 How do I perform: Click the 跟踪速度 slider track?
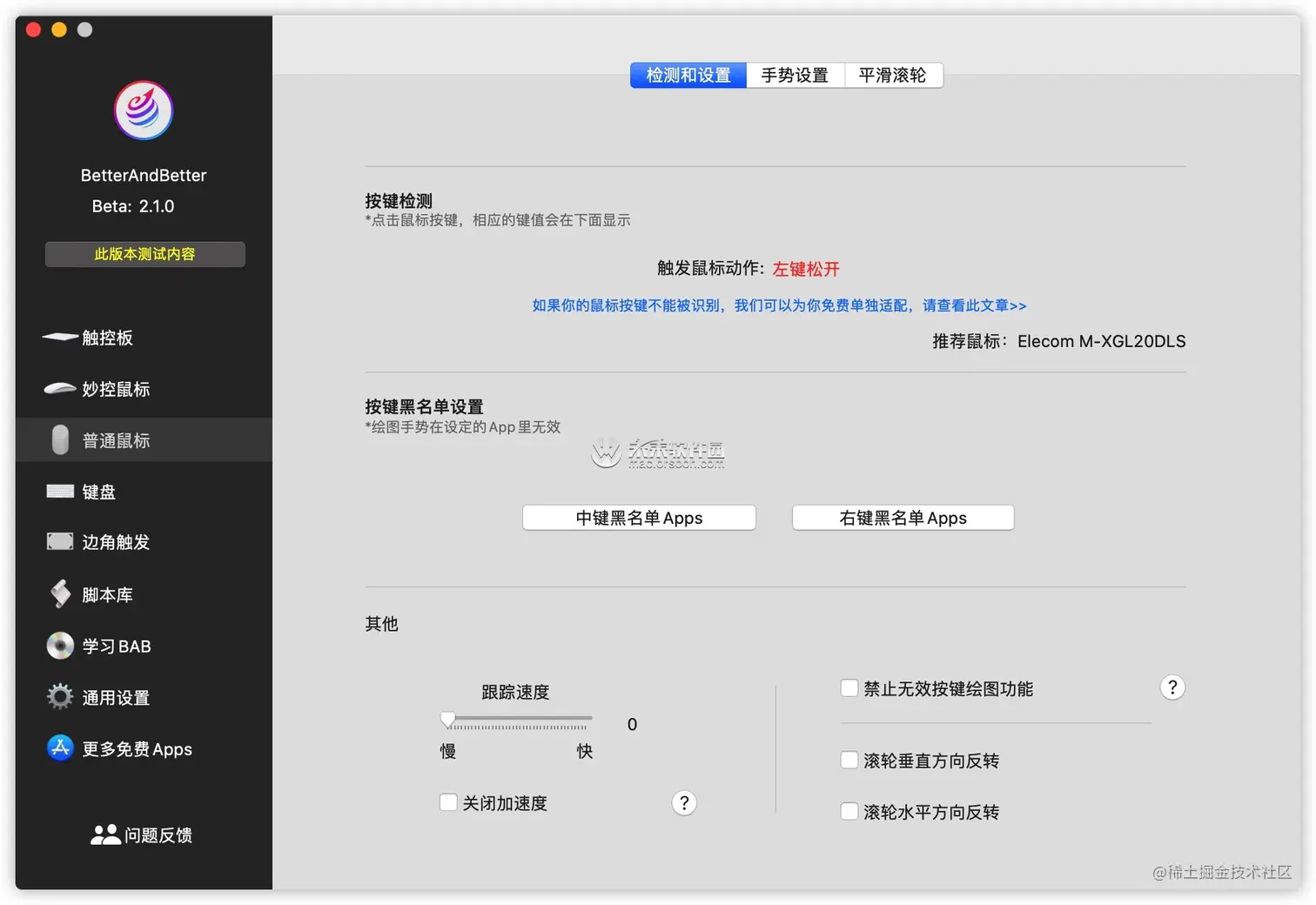click(520, 721)
